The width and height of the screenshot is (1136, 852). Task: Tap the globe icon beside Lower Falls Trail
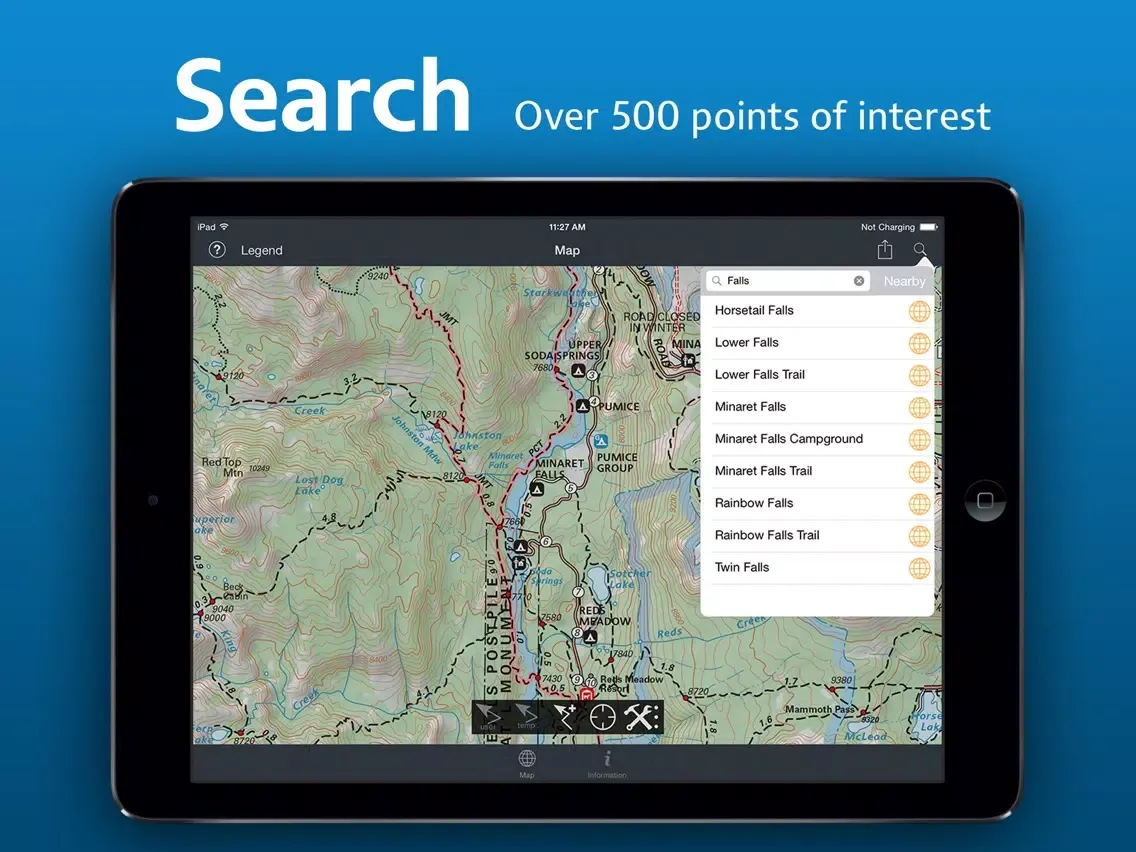tap(919, 375)
